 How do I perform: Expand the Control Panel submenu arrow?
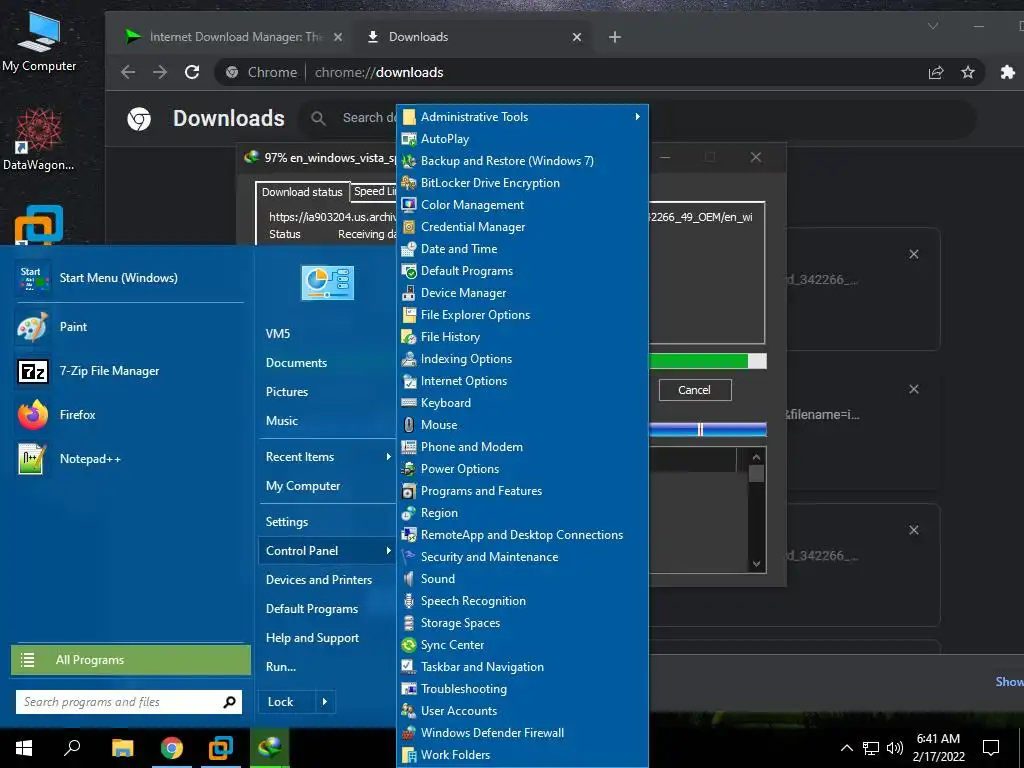(x=389, y=551)
